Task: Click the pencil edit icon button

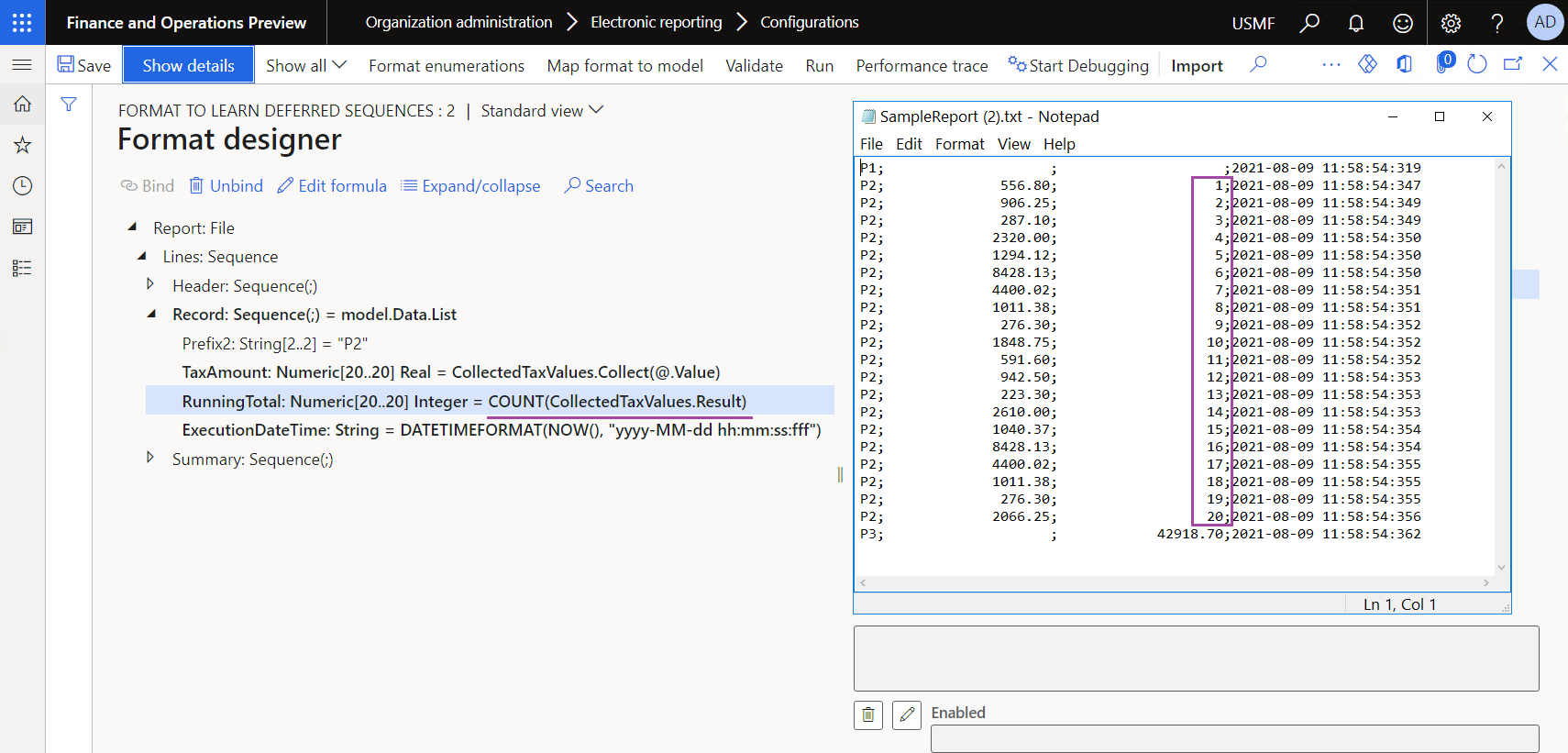Action: coord(907,714)
